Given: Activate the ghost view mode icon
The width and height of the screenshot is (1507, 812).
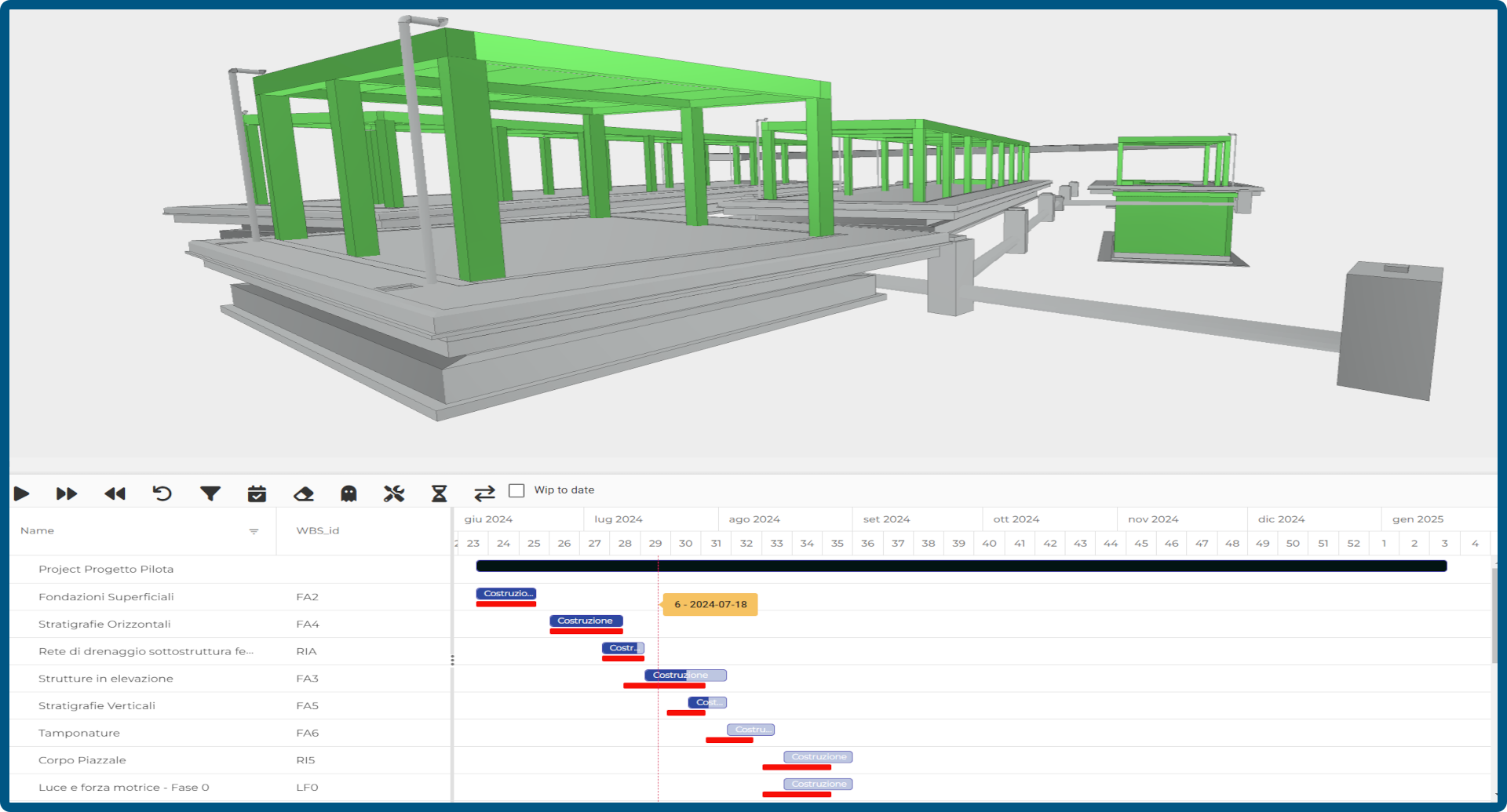Looking at the screenshot, I should [x=348, y=493].
